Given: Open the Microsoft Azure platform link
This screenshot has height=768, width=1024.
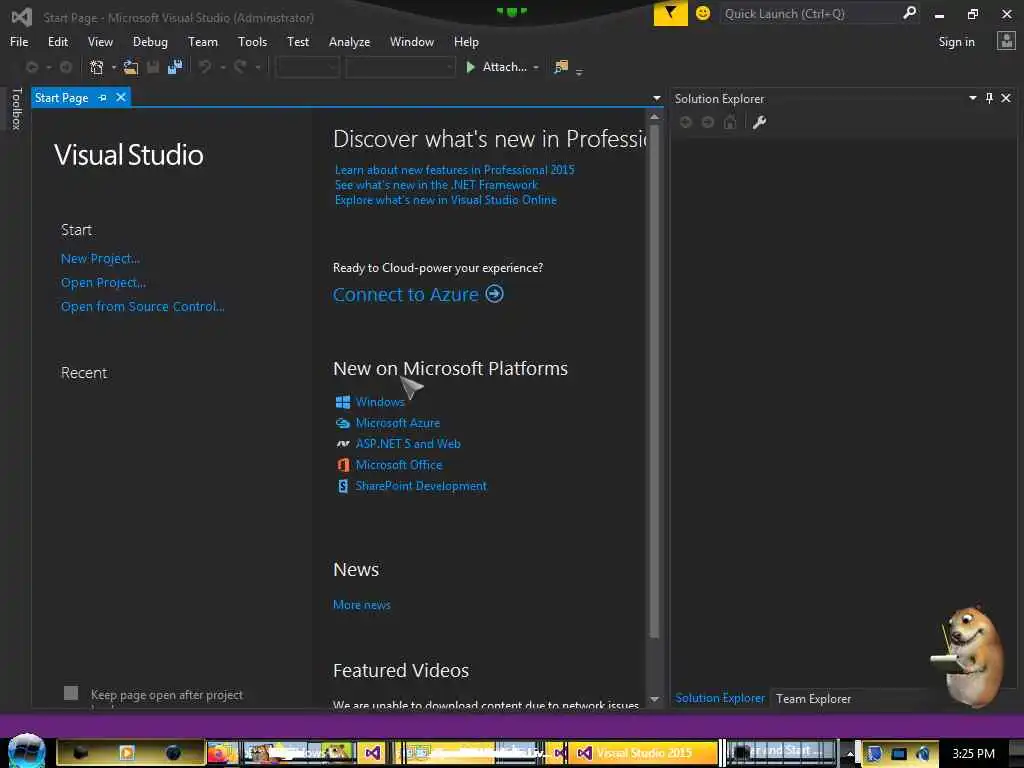Looking at the screenshot, I should 398,423.
